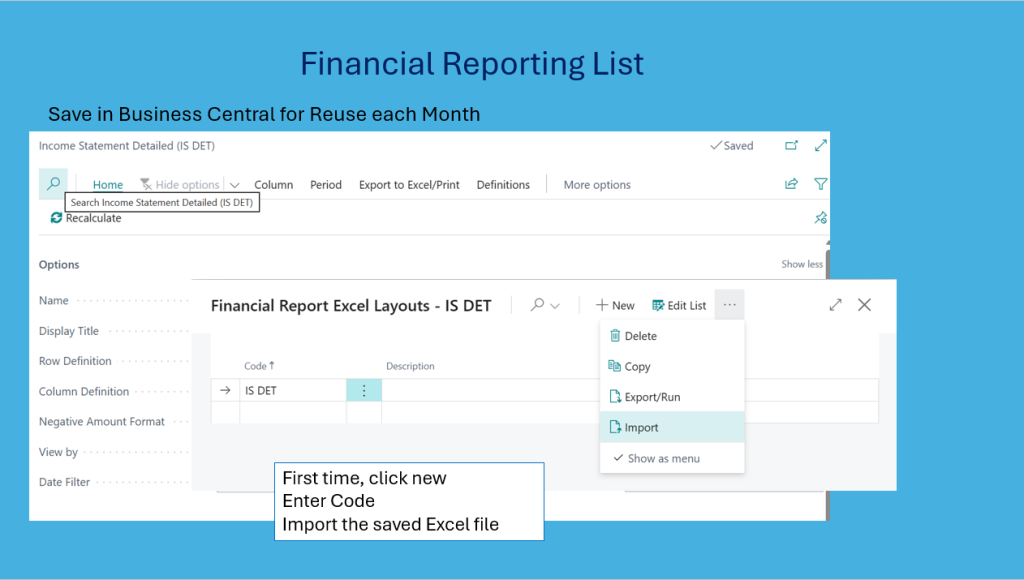Choose Export/Run in the dropdown menu

point(651,397)
